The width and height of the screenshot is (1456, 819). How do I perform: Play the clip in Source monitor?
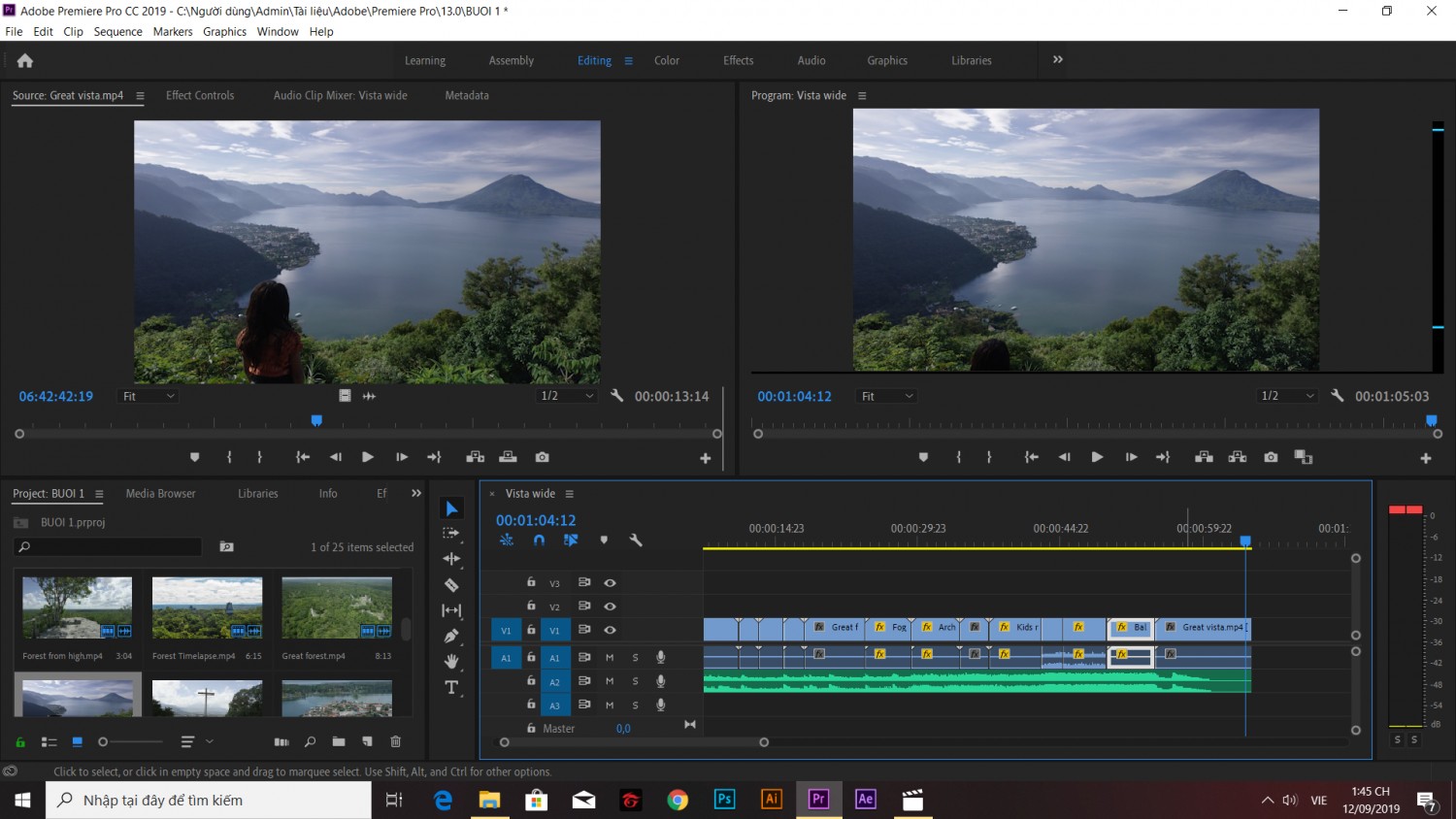[x=368, y=457]
